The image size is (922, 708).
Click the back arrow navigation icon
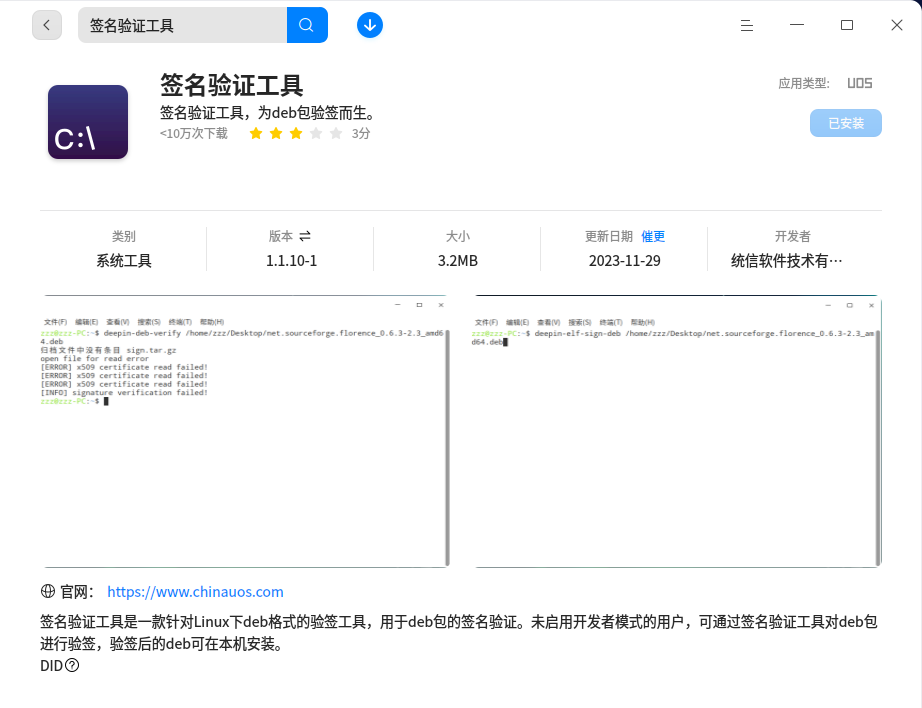[x=47, y=24]
